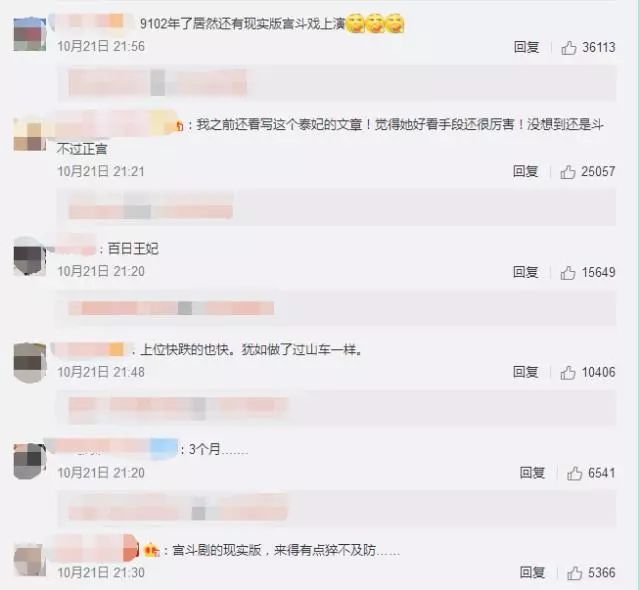Reply to the 泰妃 article comment
640x590 pixels.
point(525,171)
